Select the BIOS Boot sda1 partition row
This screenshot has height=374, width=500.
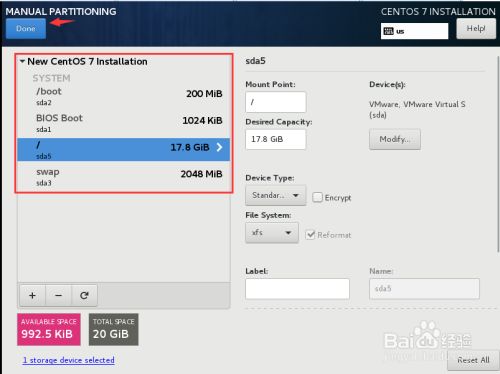[124, 123]
